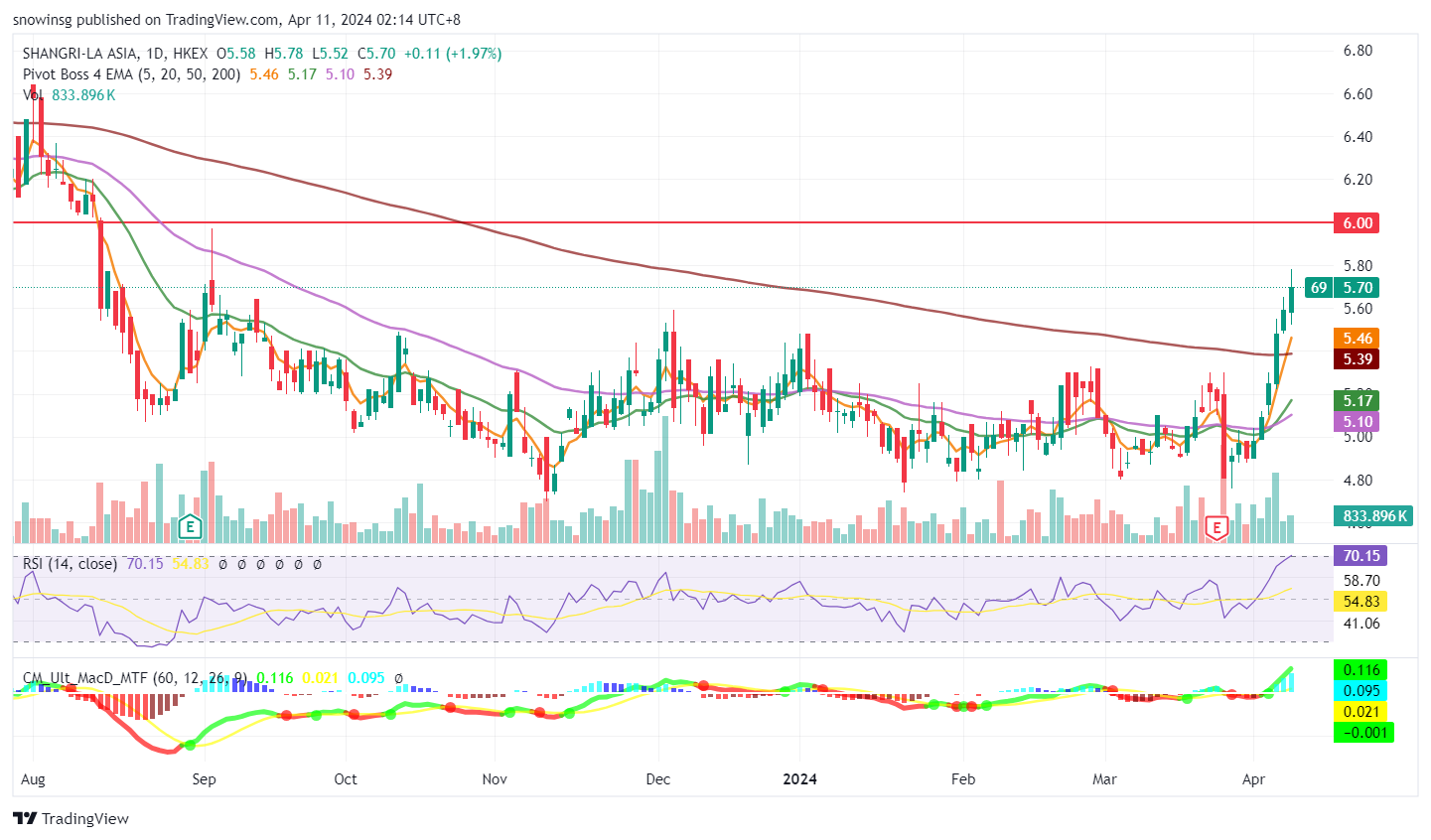
Task: Click the L5.52 low value in legend
Action: (x=330, y=54)
